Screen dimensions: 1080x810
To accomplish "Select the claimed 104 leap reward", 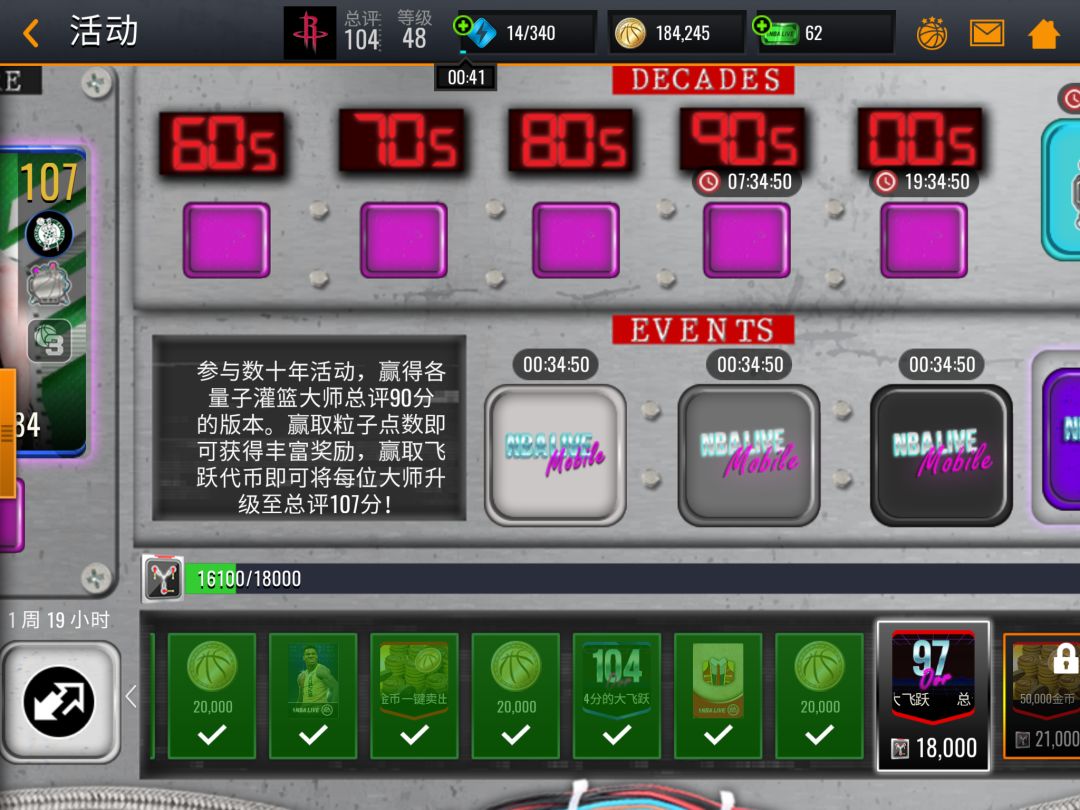I will pyautogui.click(x=617, y=696).
